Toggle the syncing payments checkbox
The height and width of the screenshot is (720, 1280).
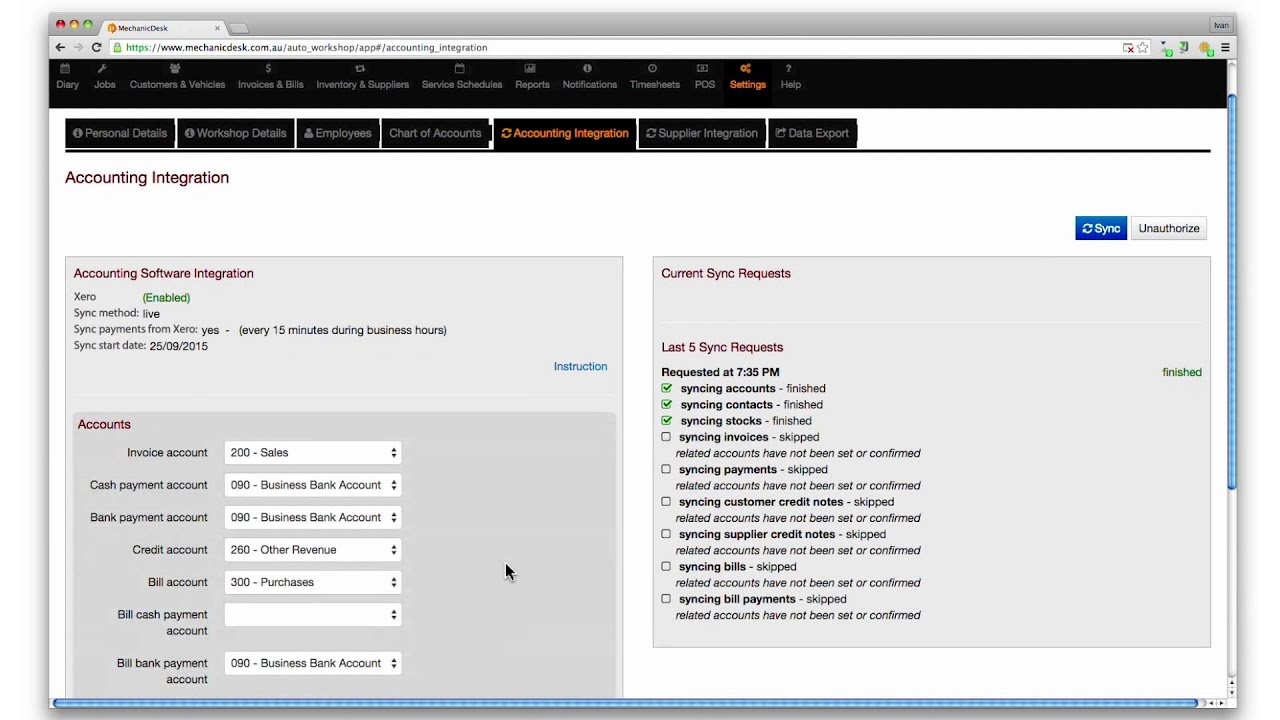[x=666, y=469]
